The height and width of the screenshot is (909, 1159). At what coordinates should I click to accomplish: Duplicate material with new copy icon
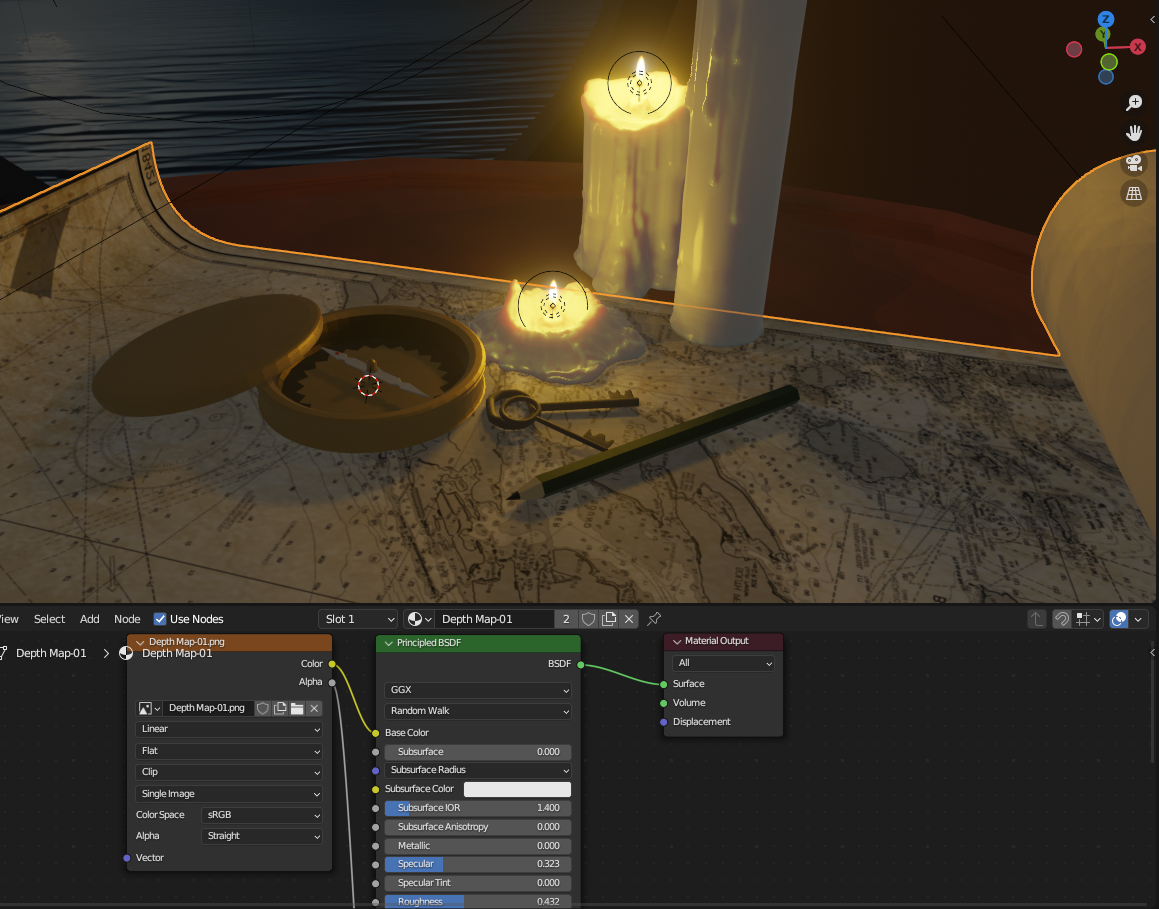[x=609, y=619]
